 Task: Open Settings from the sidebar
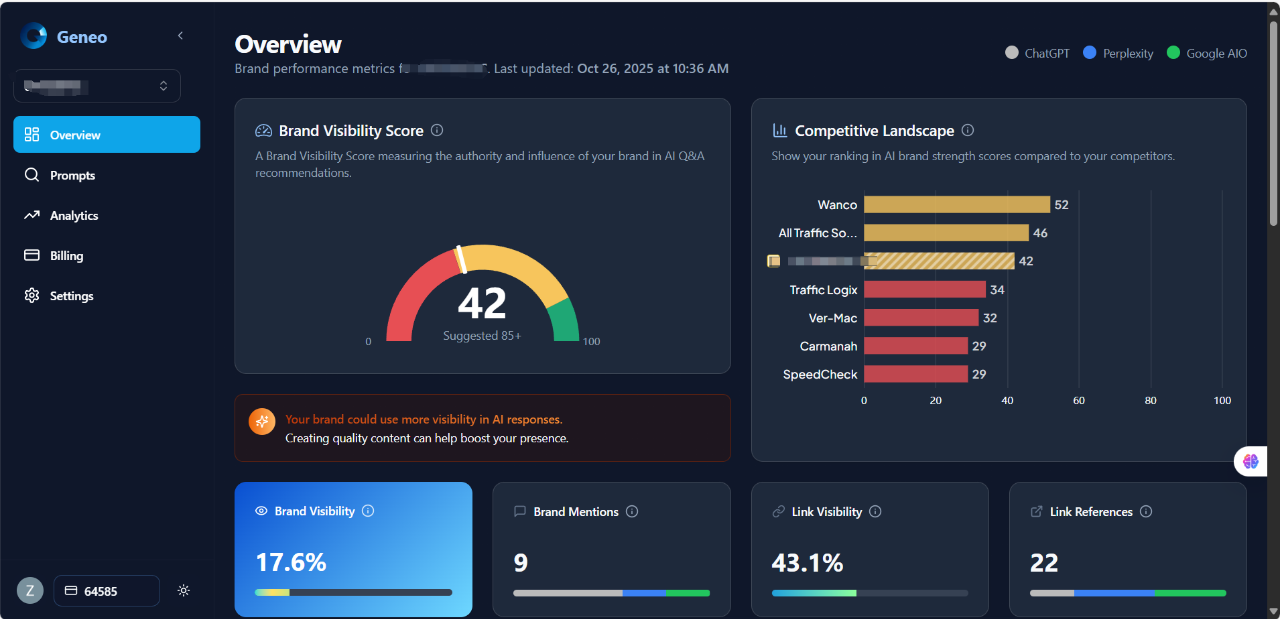(x=71, y=296)
